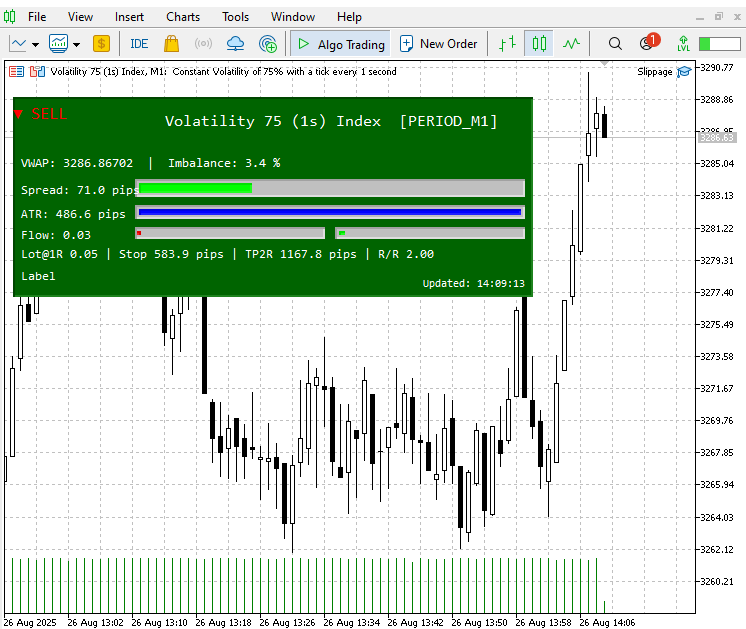Image resolution: width=746 pixels, height=629 pixels.
Task: Click the 26 Aug 13:34 time label
Action: (x=352, y=622)
